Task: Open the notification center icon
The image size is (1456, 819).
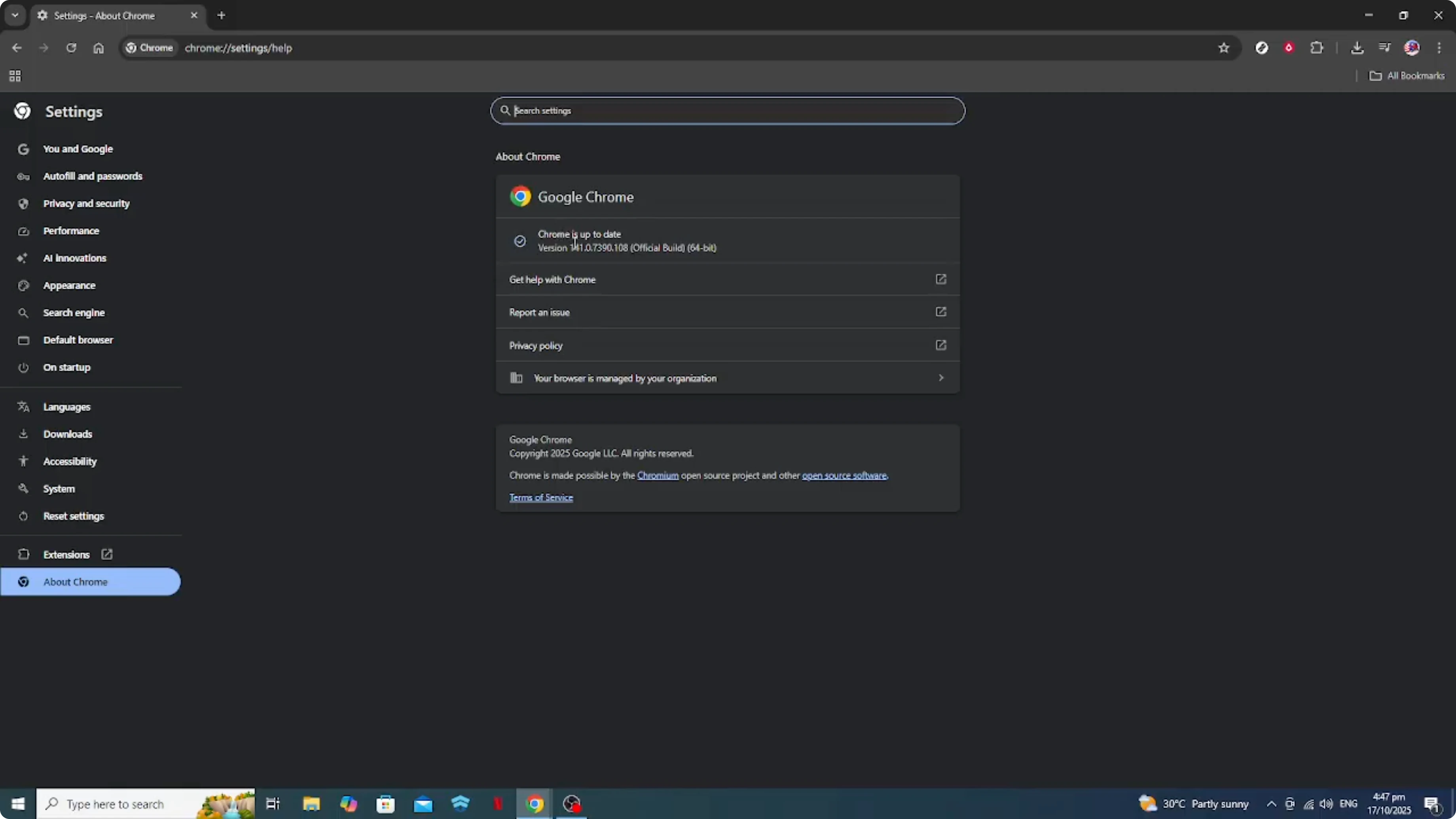Action: (1432, 804)
